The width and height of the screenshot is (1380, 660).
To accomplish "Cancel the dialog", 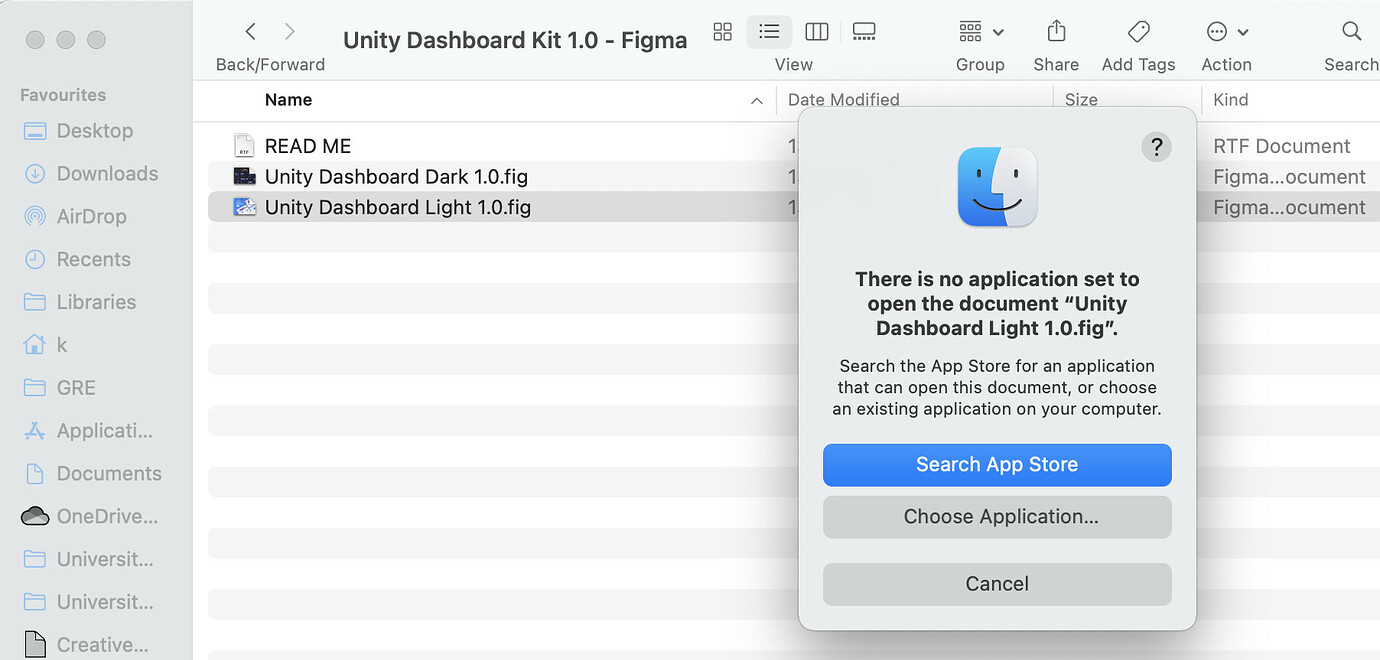I will click(997, 584).
